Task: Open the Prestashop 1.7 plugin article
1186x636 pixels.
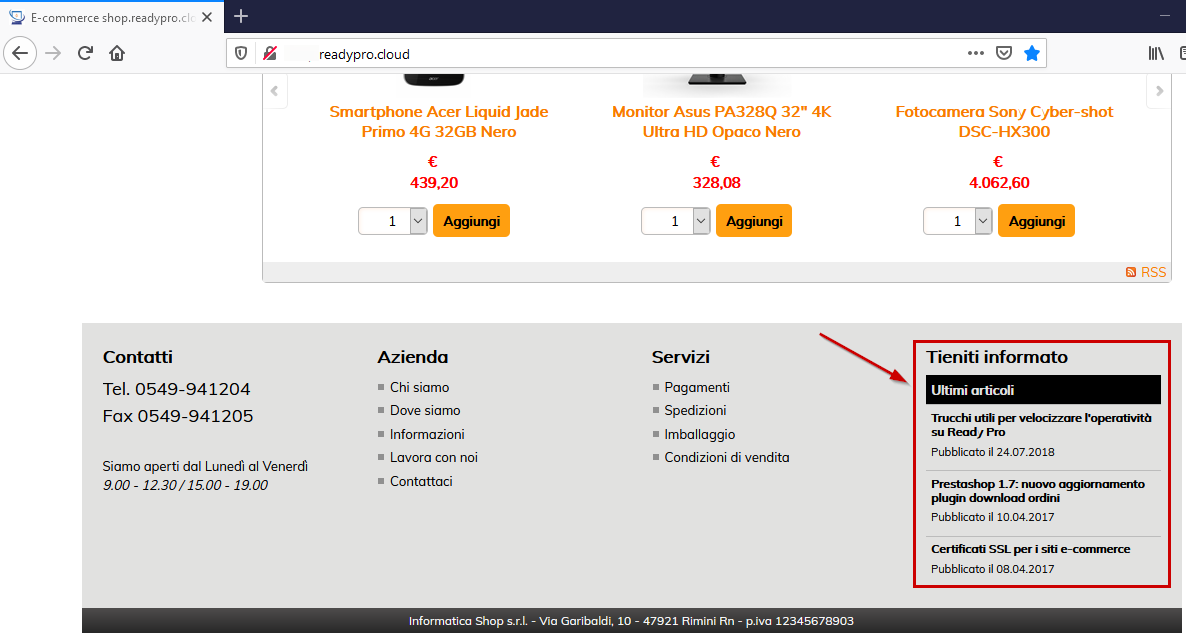Action: (x=1038, y=491)
